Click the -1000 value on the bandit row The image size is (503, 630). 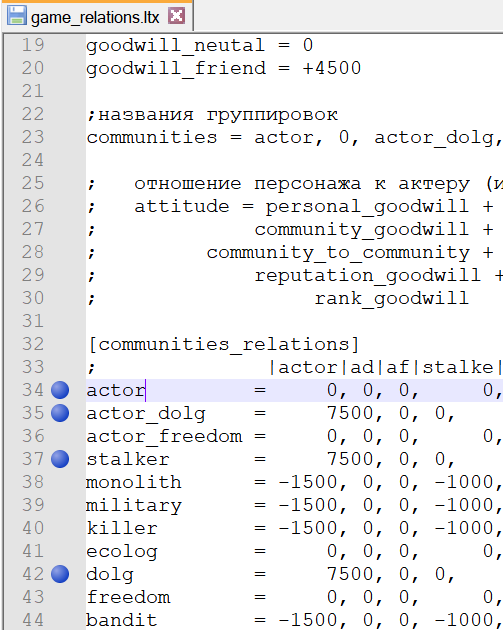[x=465, y=620]
